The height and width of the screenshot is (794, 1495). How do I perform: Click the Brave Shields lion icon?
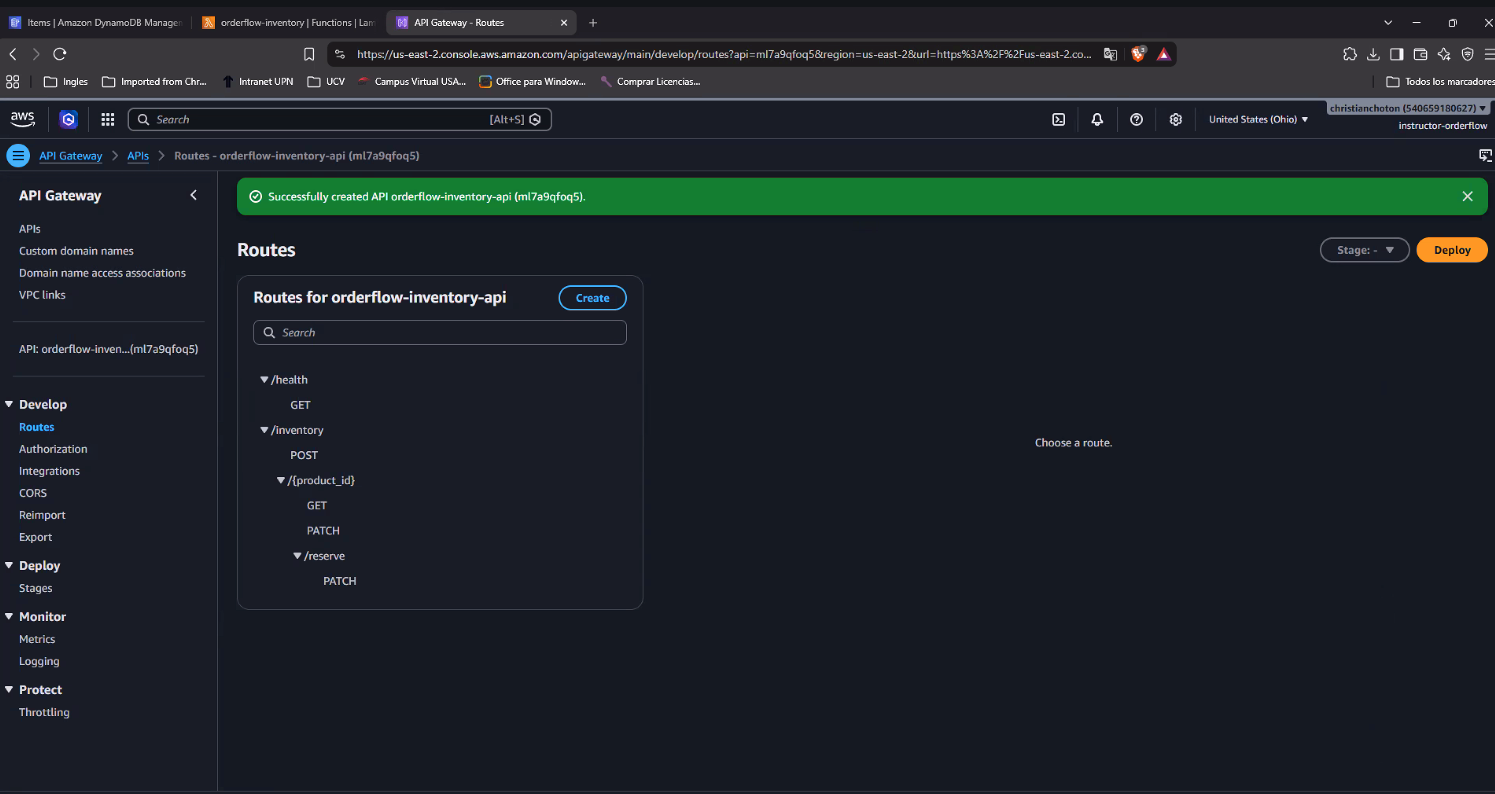pyautogui.click(x=1138, y=54)
